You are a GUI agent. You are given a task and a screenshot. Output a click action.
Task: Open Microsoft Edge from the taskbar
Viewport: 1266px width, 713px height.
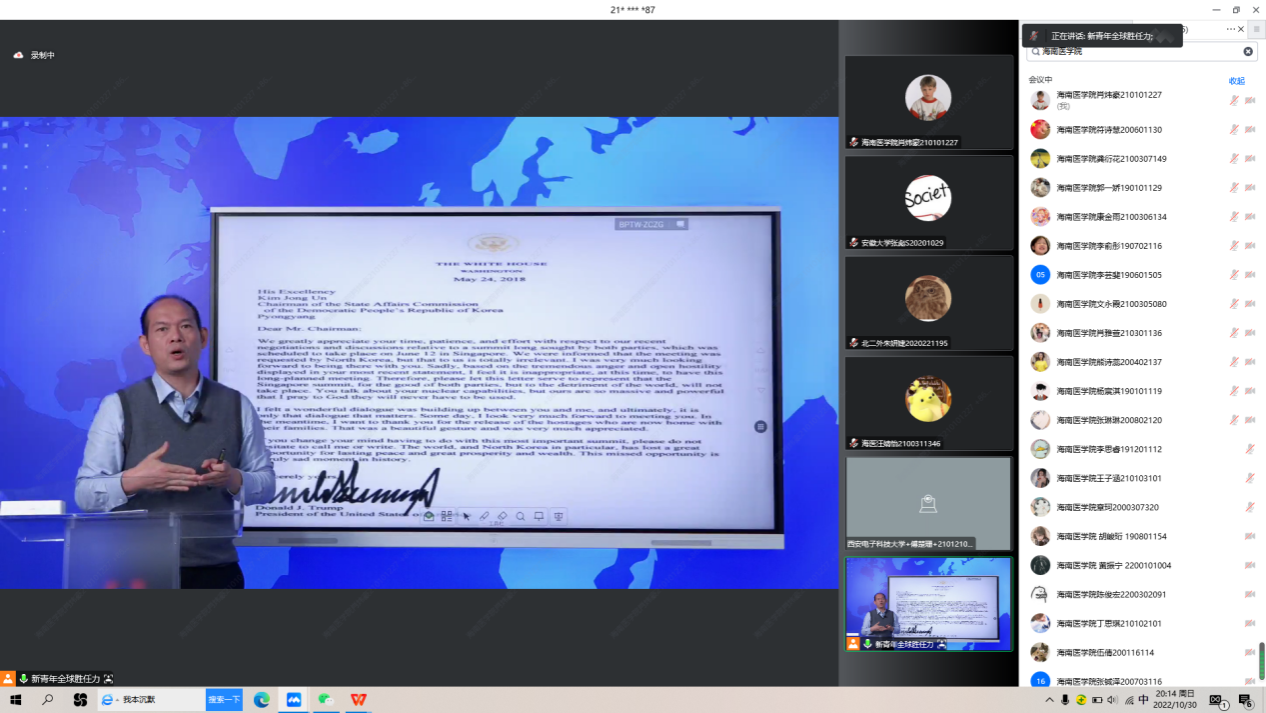262,700
